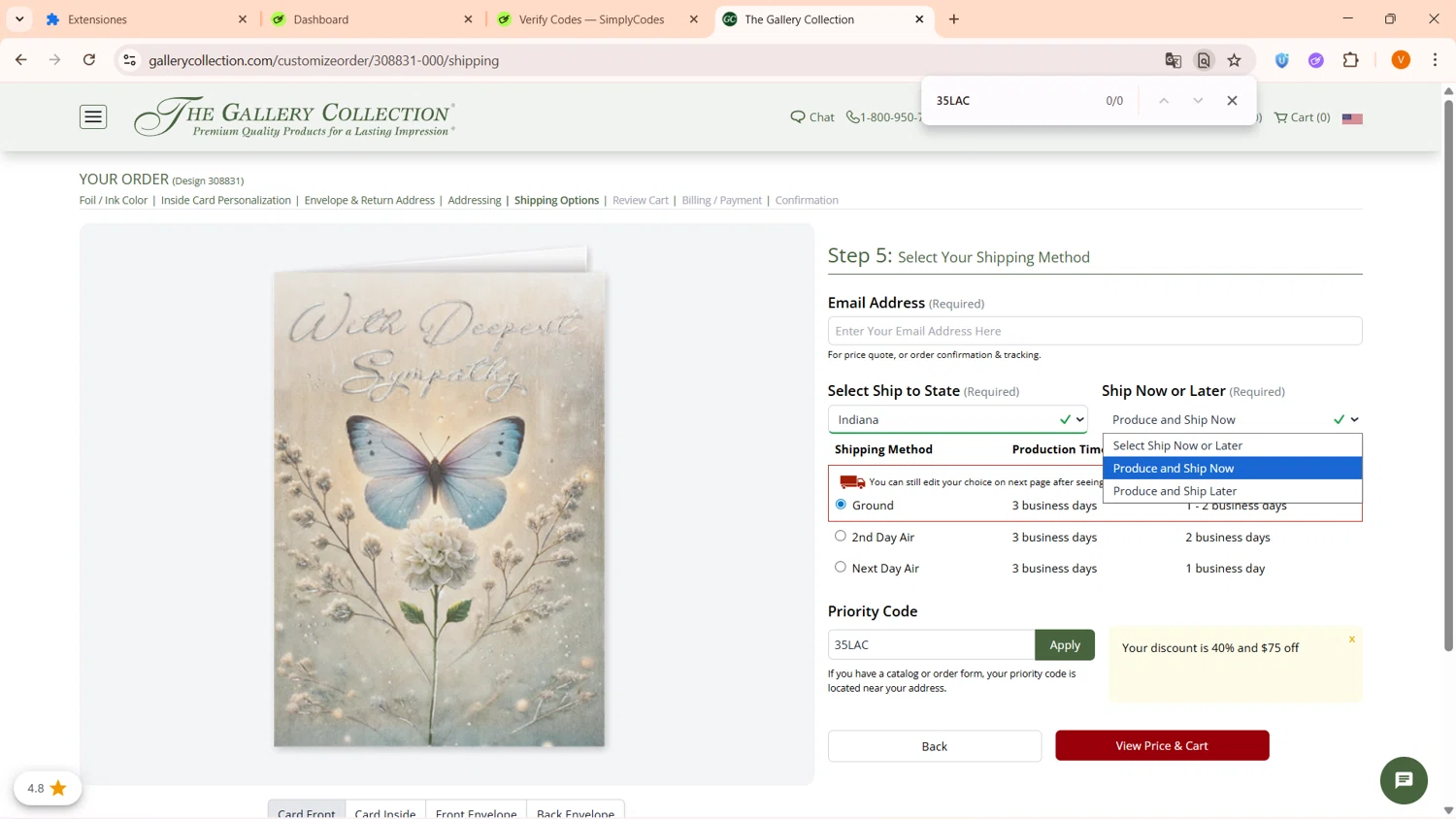The image size is (1456, 819).
Task: Bookmark this page with the star
Action: tap(1235, 60)
